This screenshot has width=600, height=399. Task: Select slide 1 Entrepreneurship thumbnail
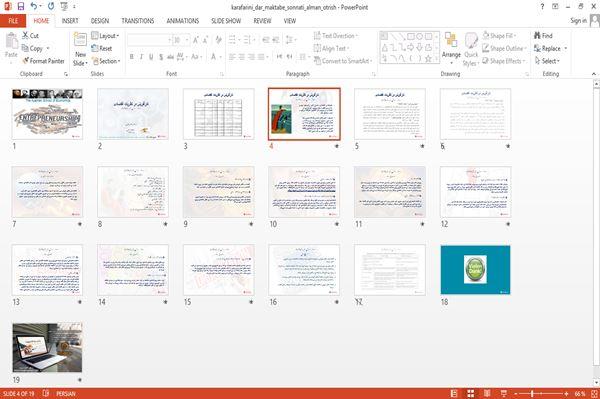pyautogui.click(x=47, y=114)
